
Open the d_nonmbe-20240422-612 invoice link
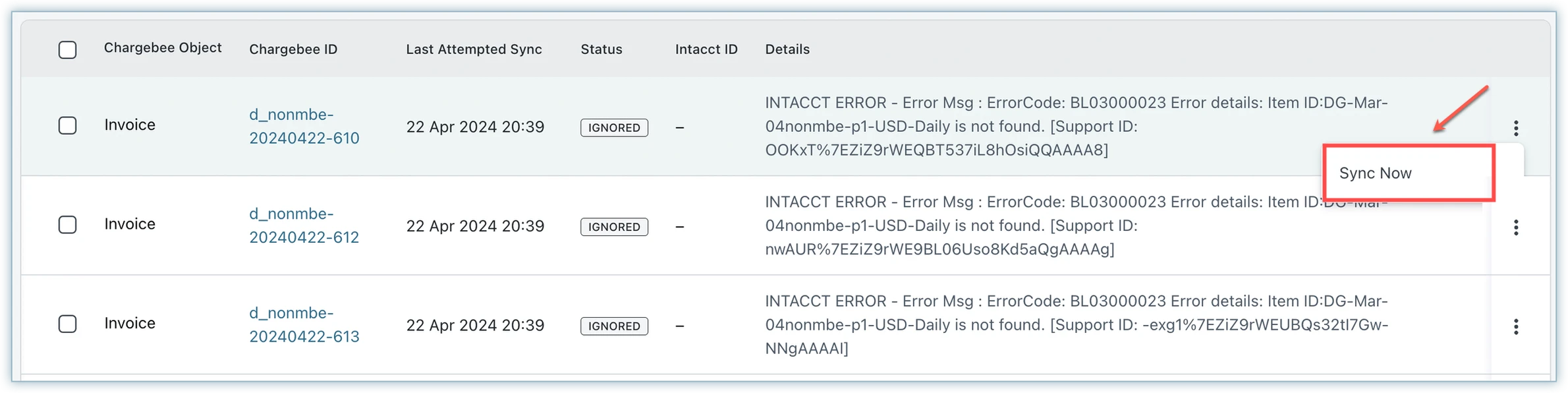click(x=304, y=226)
